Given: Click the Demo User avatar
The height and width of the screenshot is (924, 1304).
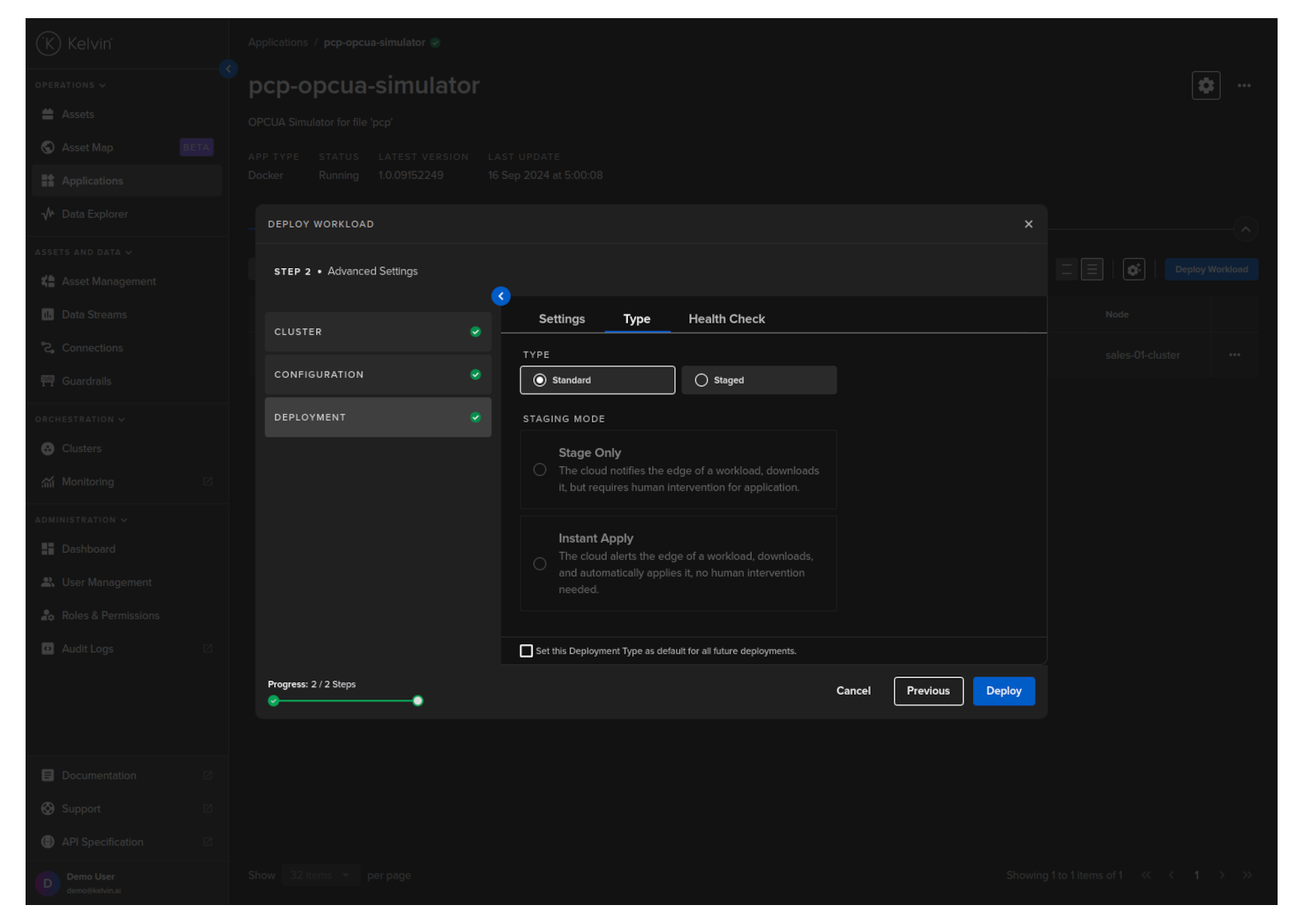Looking at the screenshot, I should [48, 883].
